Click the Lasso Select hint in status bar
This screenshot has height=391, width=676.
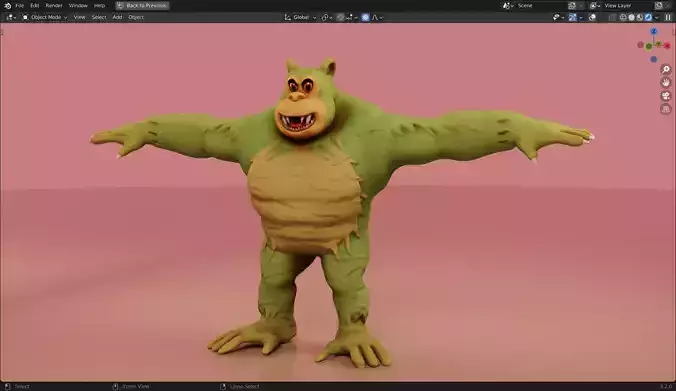[240, 386]
